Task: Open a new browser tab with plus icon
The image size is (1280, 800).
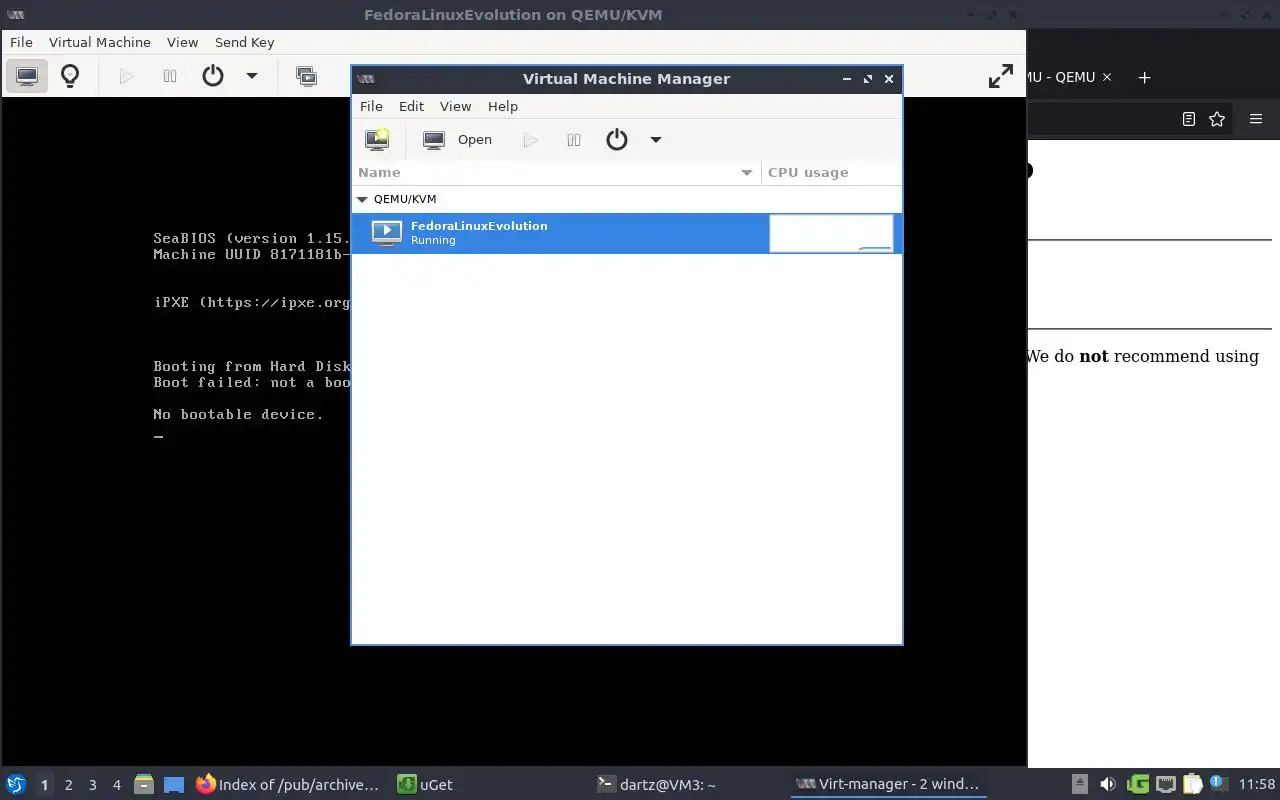Action: (1145, 77)
